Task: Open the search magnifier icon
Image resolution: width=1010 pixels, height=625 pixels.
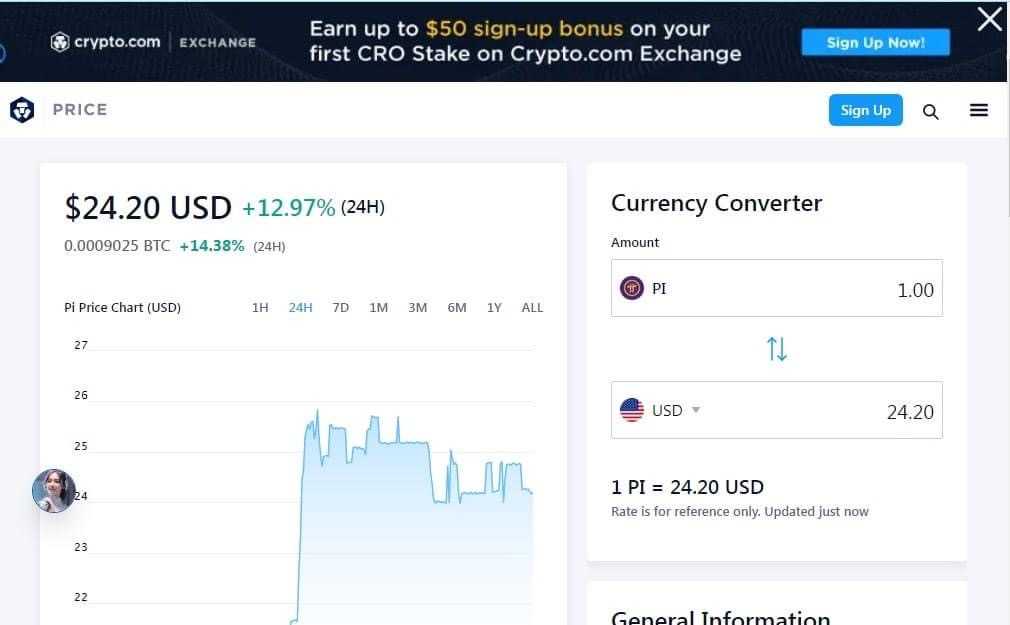Action: click(x=930, y=111)
